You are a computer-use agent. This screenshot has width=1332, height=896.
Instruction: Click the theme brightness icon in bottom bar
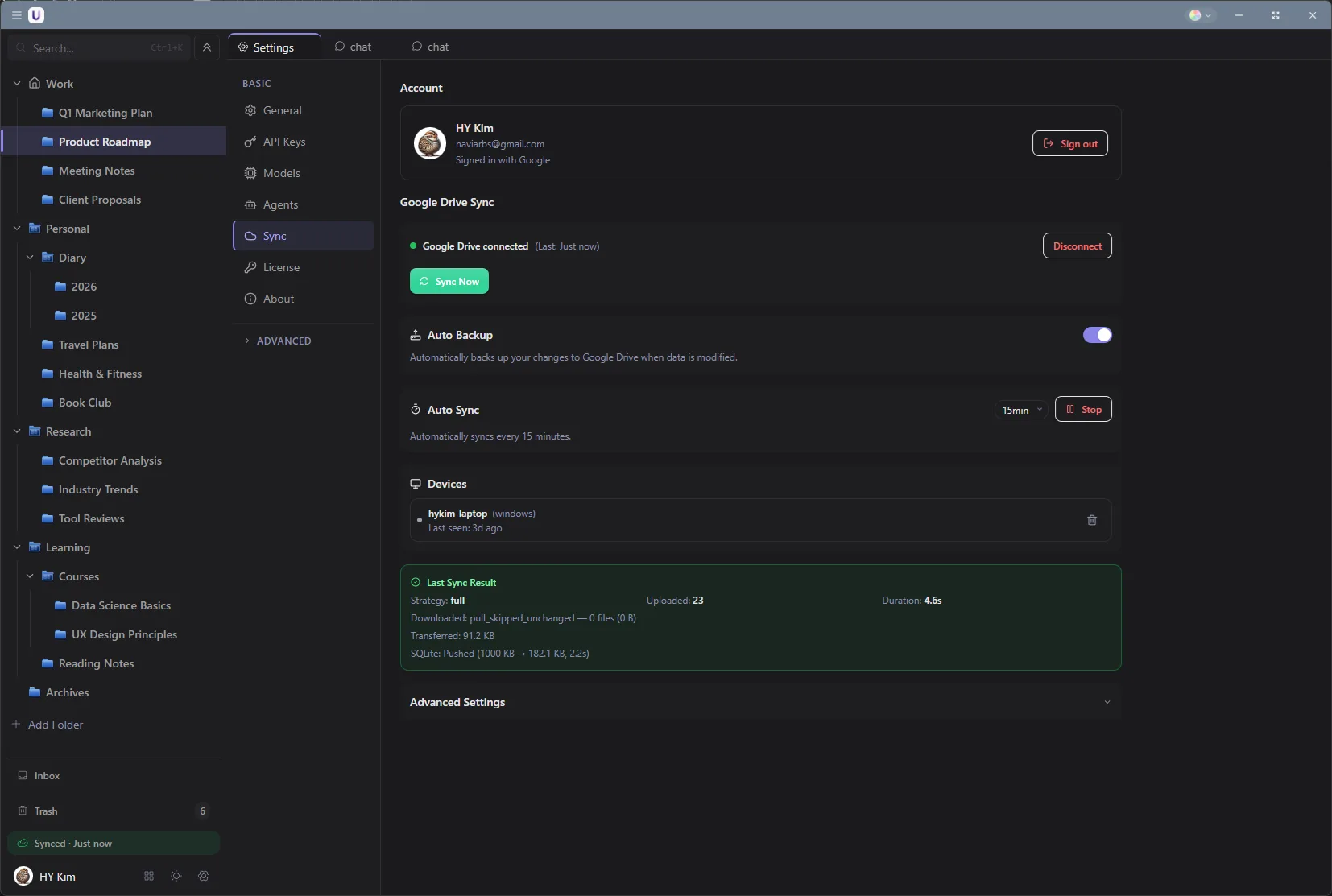[176, 876]
